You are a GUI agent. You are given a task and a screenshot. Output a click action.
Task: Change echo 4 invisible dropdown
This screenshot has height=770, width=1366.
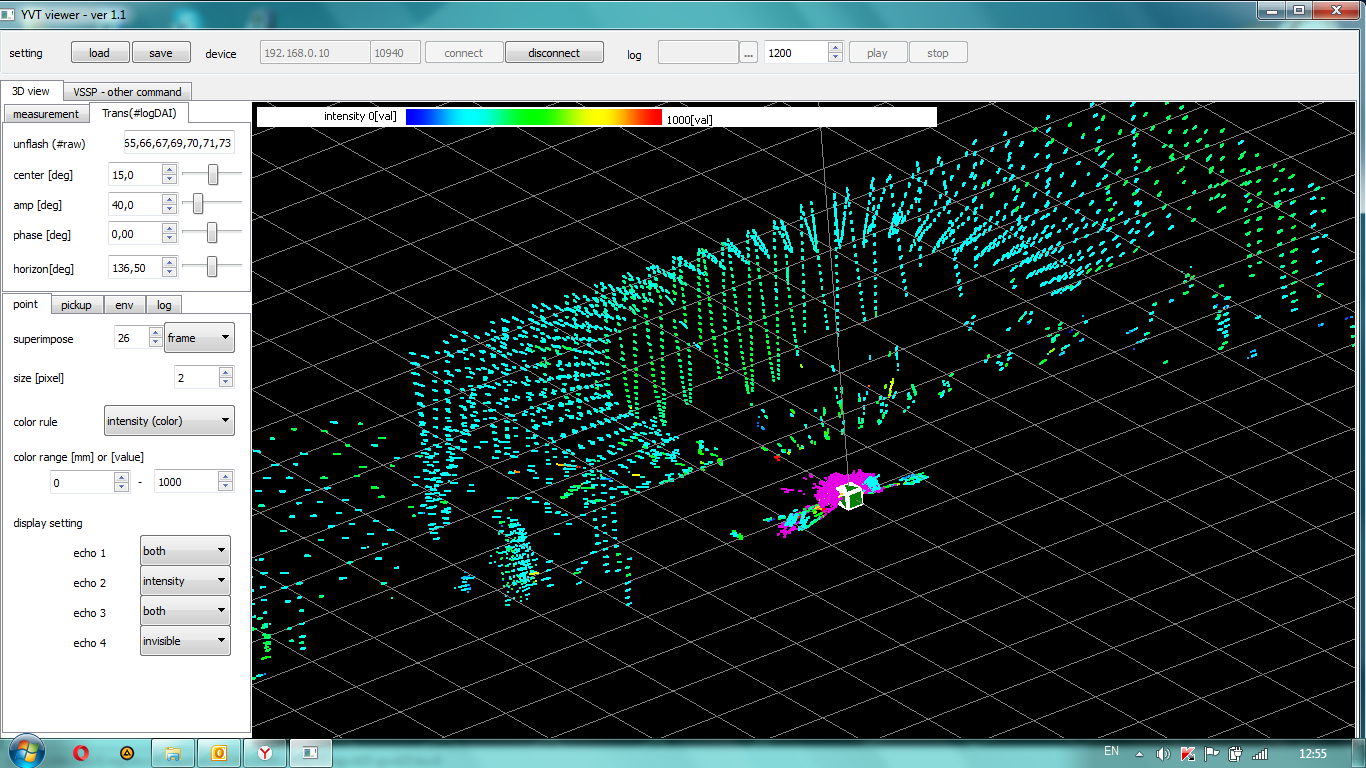[185, 641]
